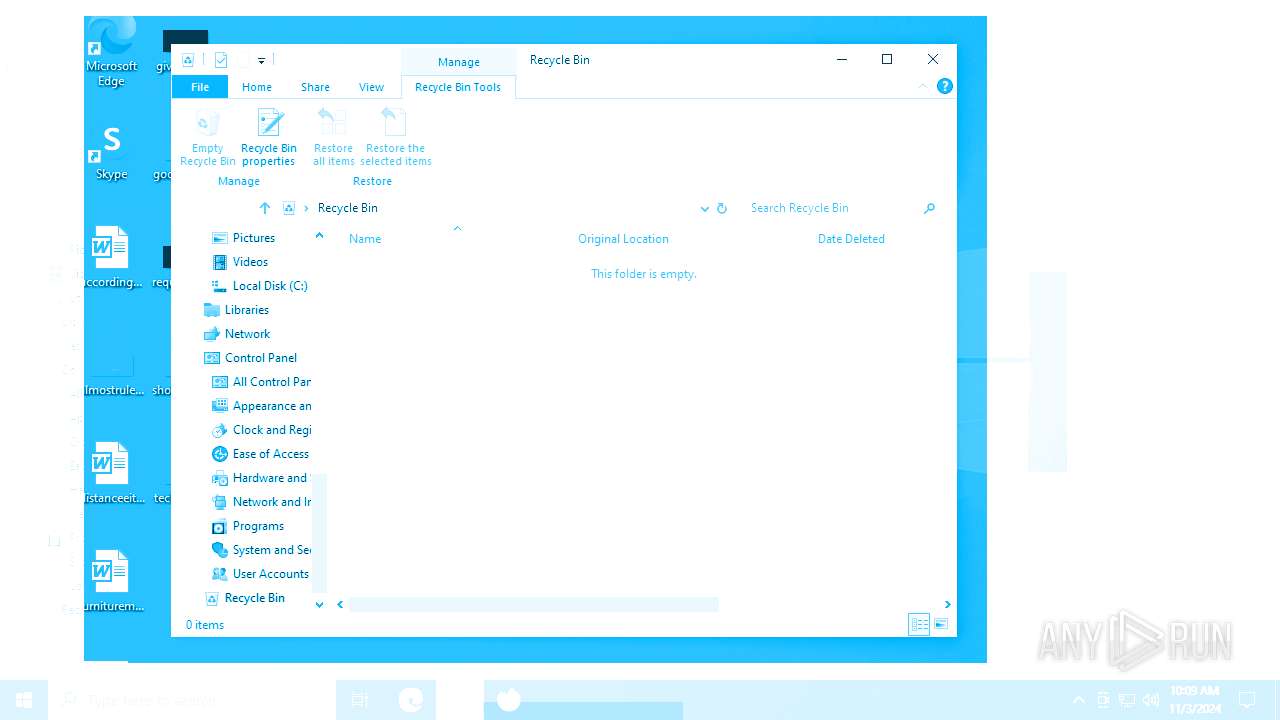The width and height of the screenshot is (1280, 720).
Task: Open Help via the question mark icon
Action: [x=945, y=87]
